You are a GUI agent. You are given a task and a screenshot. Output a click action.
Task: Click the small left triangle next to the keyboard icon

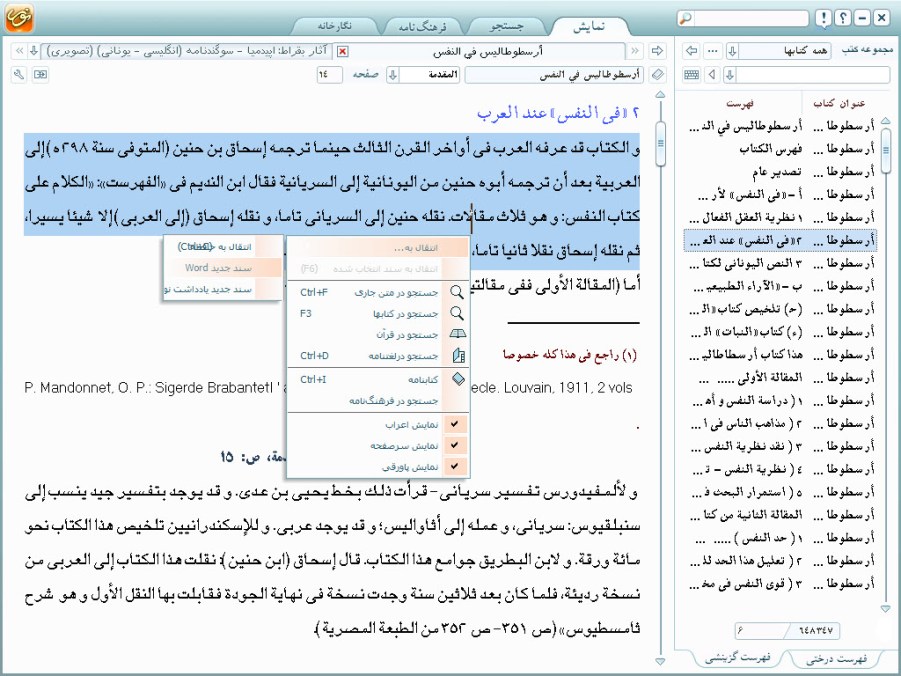(x=713, y=75)
